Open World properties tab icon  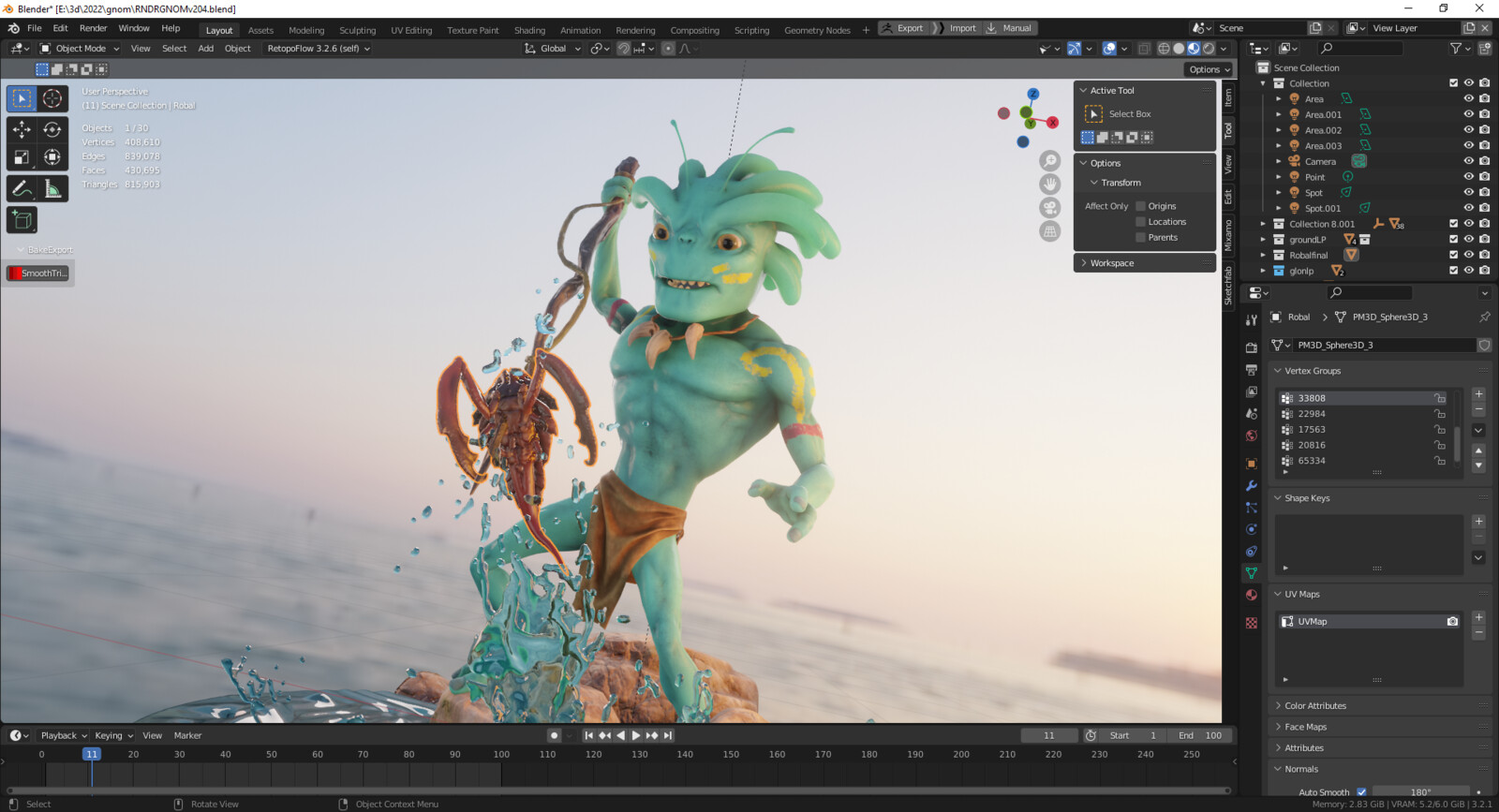1252,436
